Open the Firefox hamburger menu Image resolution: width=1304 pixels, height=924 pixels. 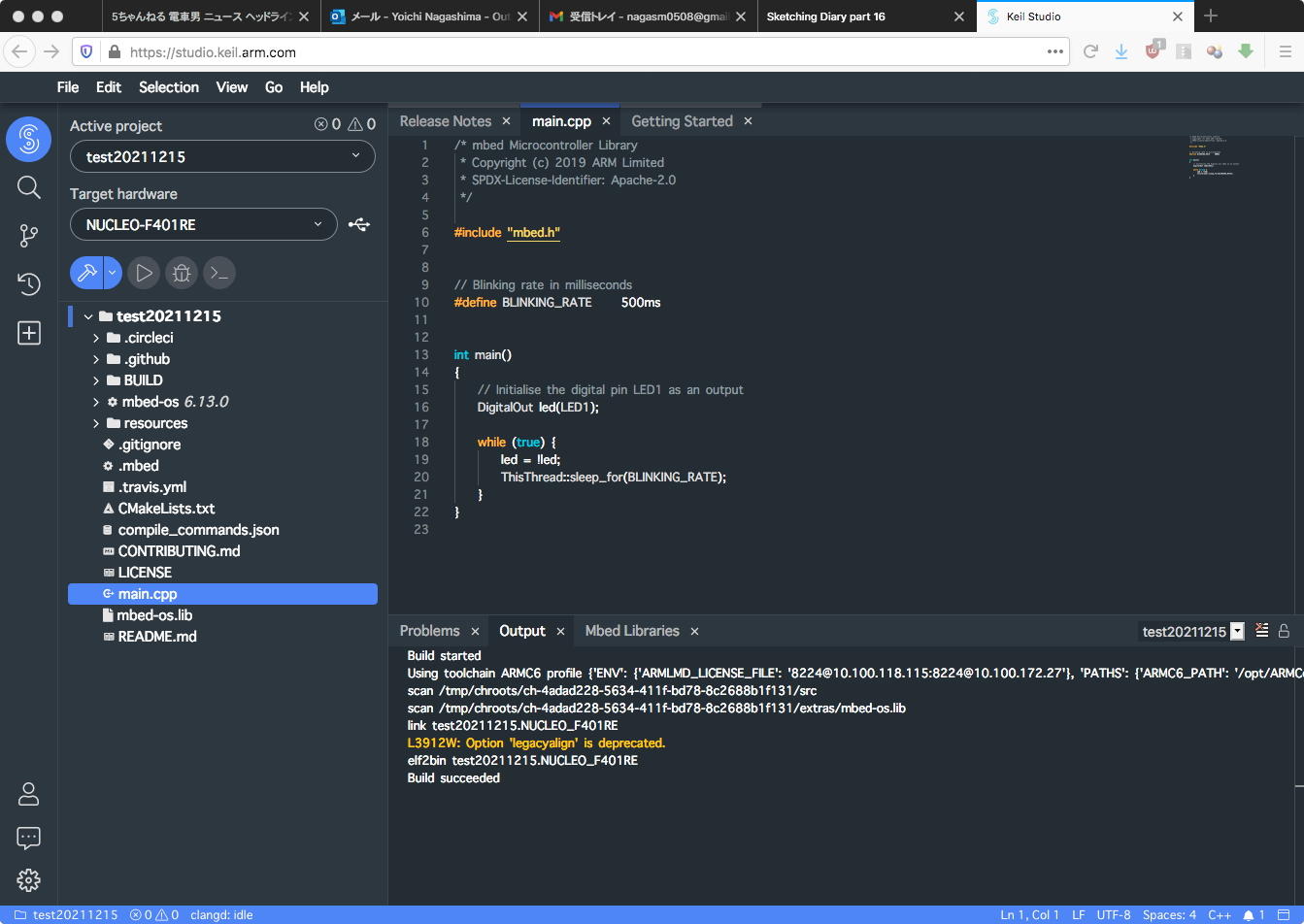pyautogui.click(x=1285, y=52)
